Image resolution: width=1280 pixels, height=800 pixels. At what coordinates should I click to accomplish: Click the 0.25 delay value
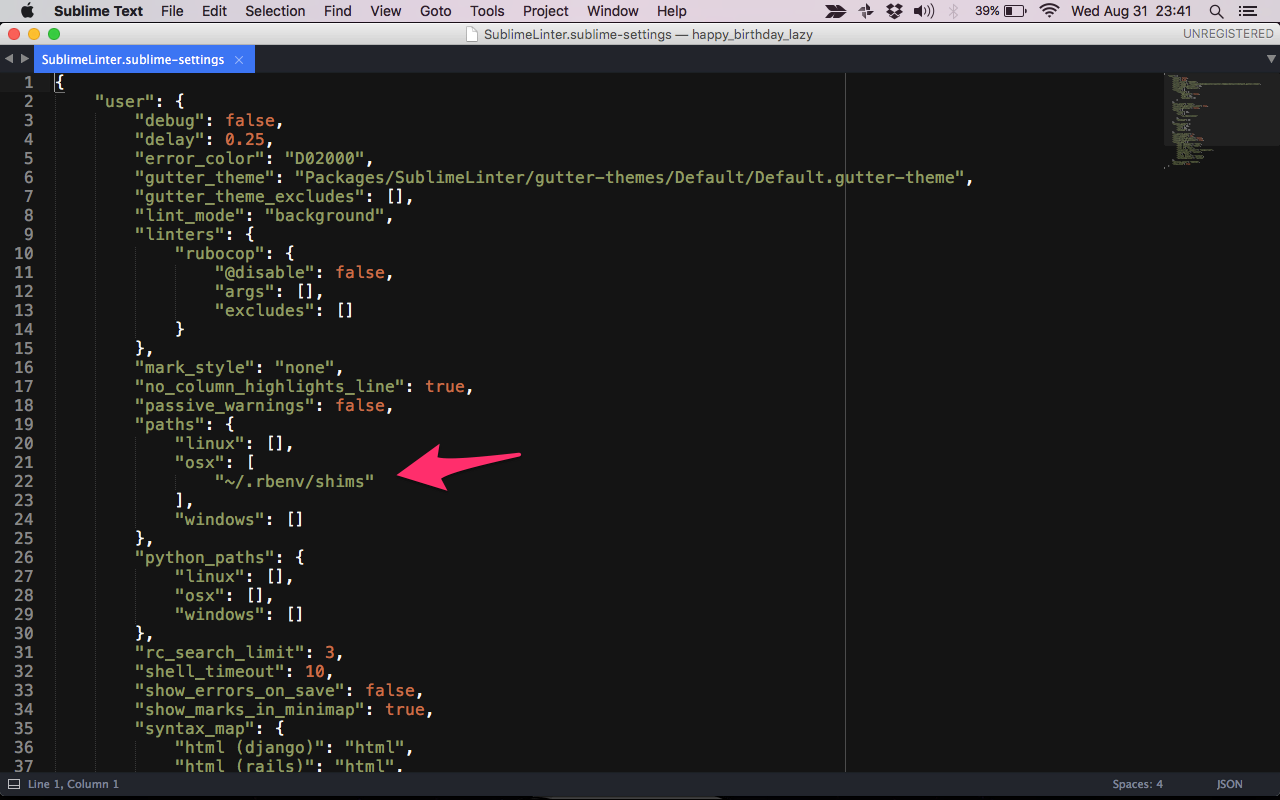point(245,139)
